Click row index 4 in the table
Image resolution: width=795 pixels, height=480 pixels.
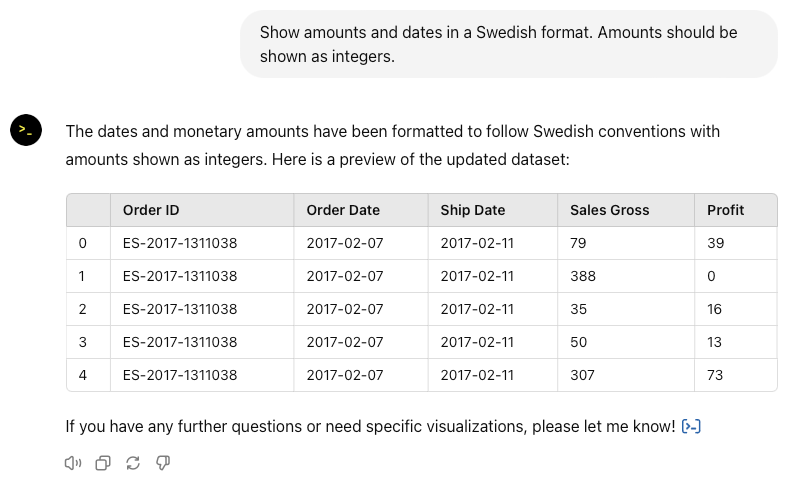click(83, 375)
